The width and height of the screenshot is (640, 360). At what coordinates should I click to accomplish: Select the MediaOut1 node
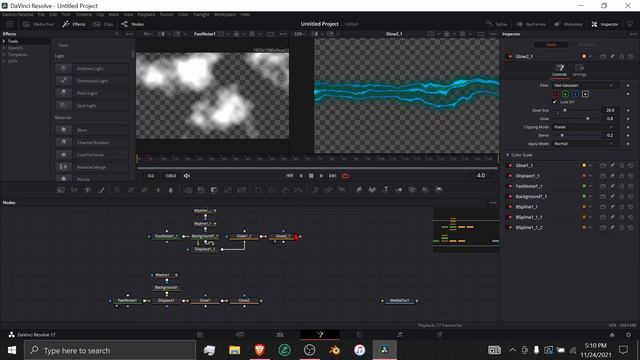(399, 301)
